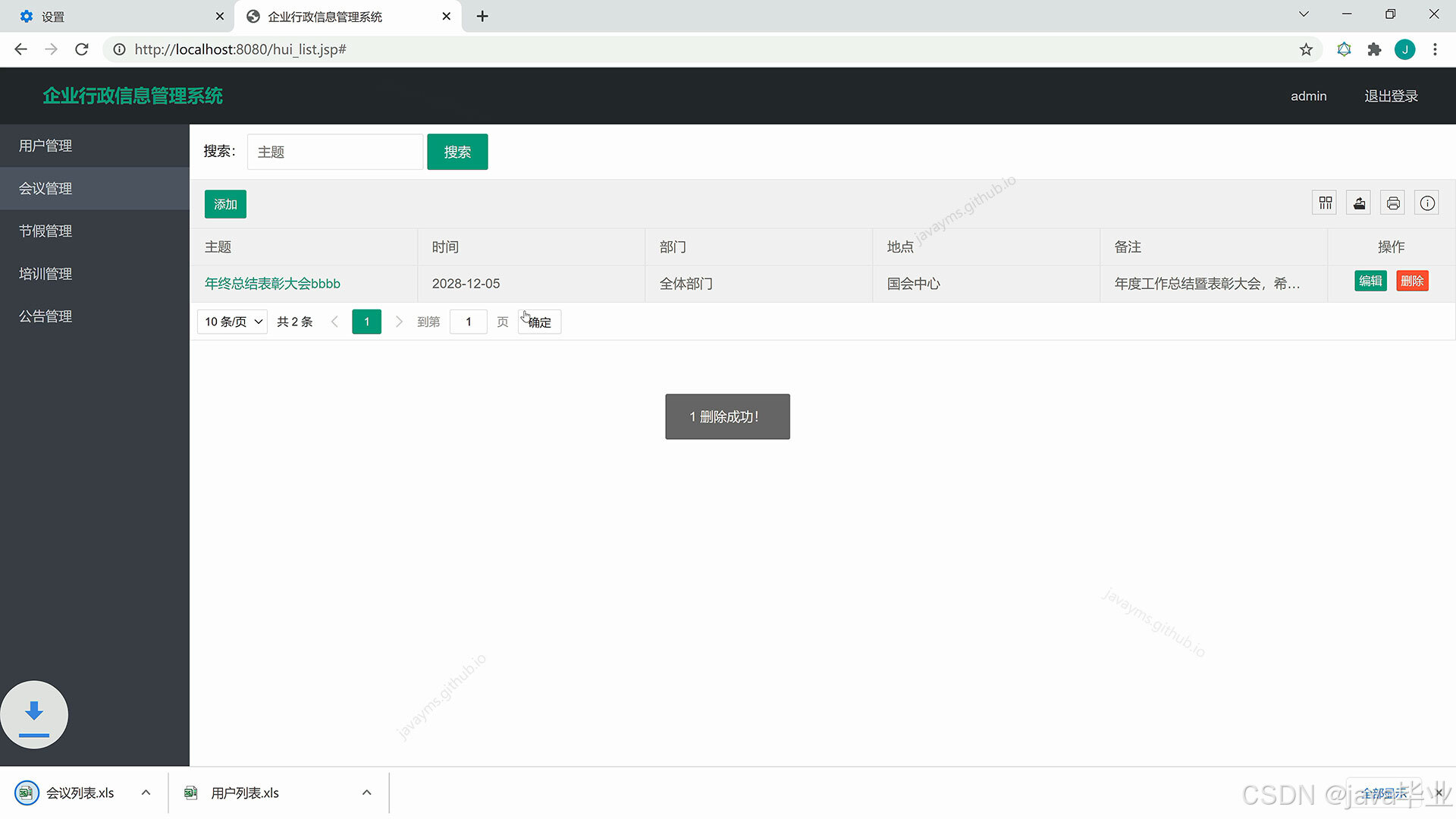Screen dimensions: 1456x819
Task: Click 编辑 for 年终总结表彰大会bbbb row
Action: pos(1370,281)
